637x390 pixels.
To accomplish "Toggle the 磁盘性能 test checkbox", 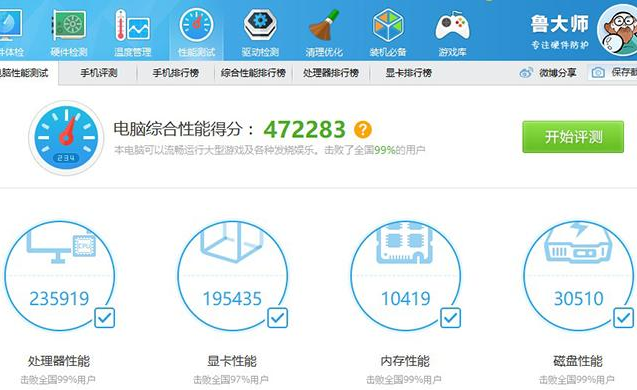I will coord(623,318).
